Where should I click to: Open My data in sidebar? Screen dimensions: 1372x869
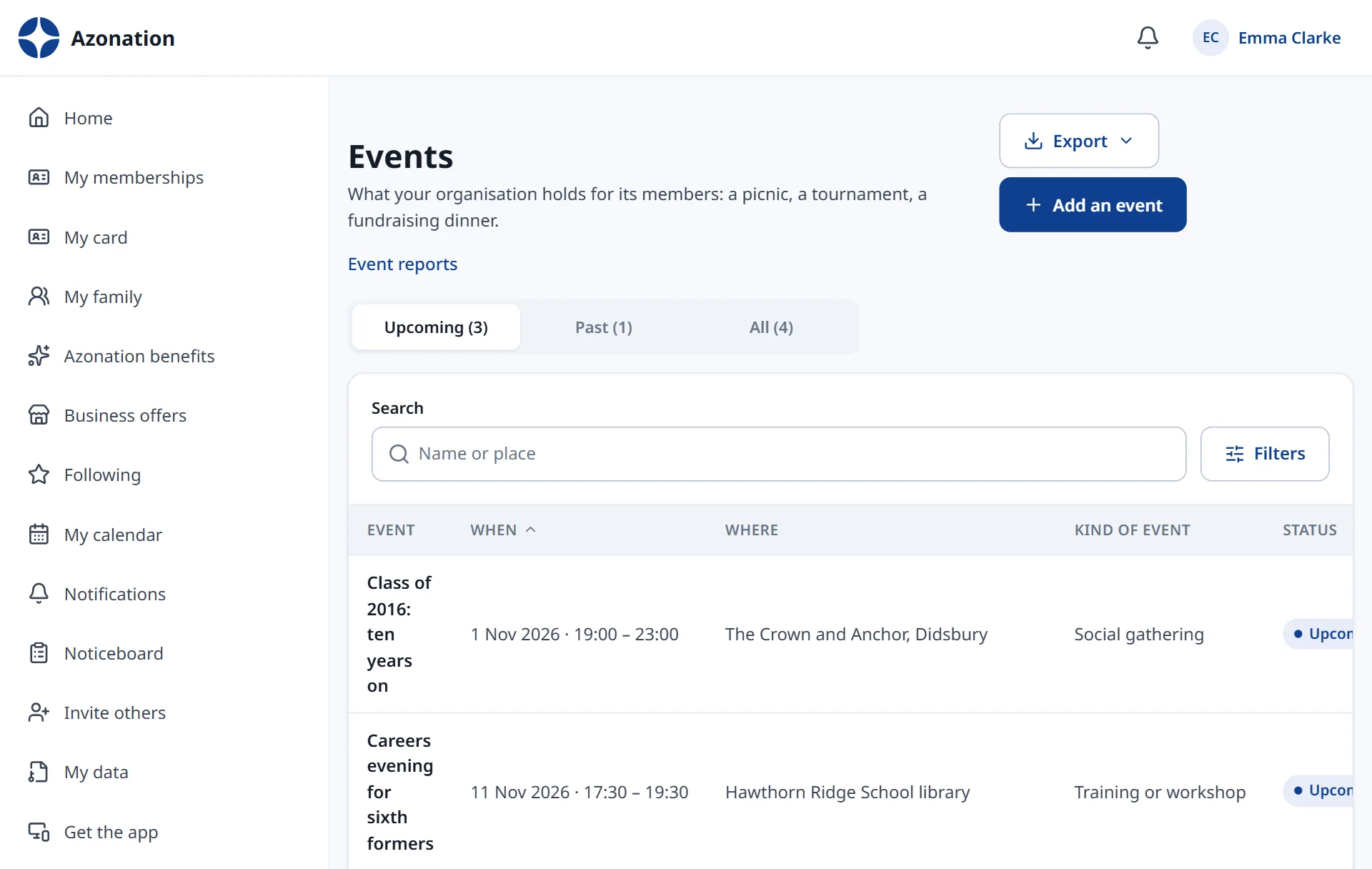coord(96,772)
